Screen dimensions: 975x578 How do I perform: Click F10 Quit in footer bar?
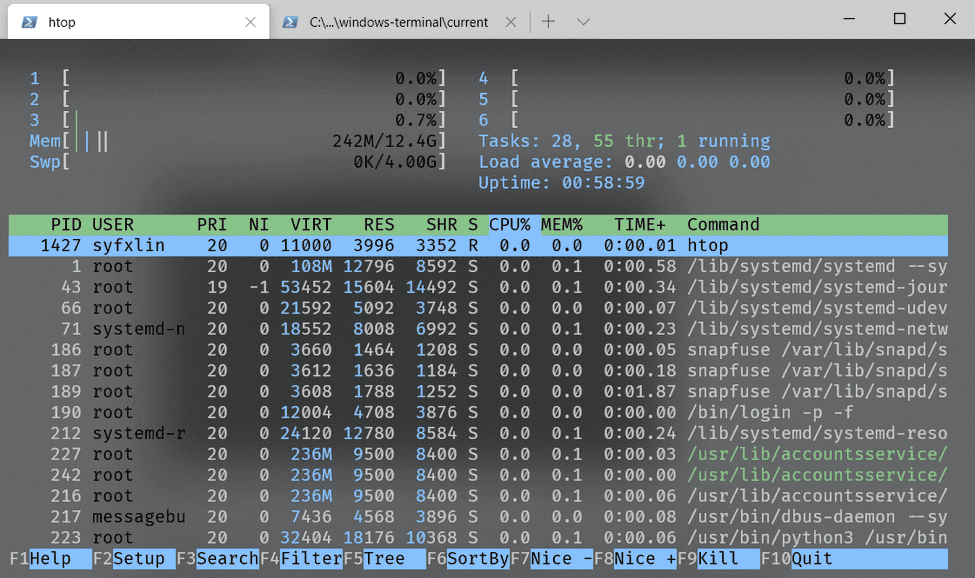tap(811, 559)
